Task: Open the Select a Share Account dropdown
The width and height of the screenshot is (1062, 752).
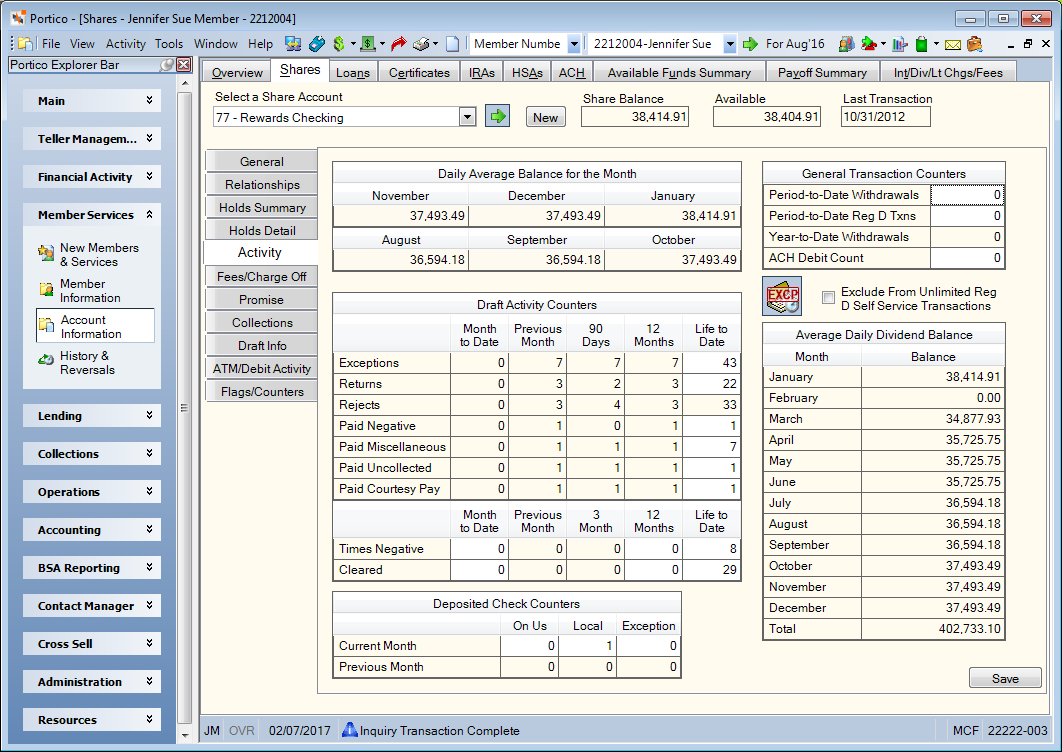Action: pyautogui.click(x=467, y=117)
